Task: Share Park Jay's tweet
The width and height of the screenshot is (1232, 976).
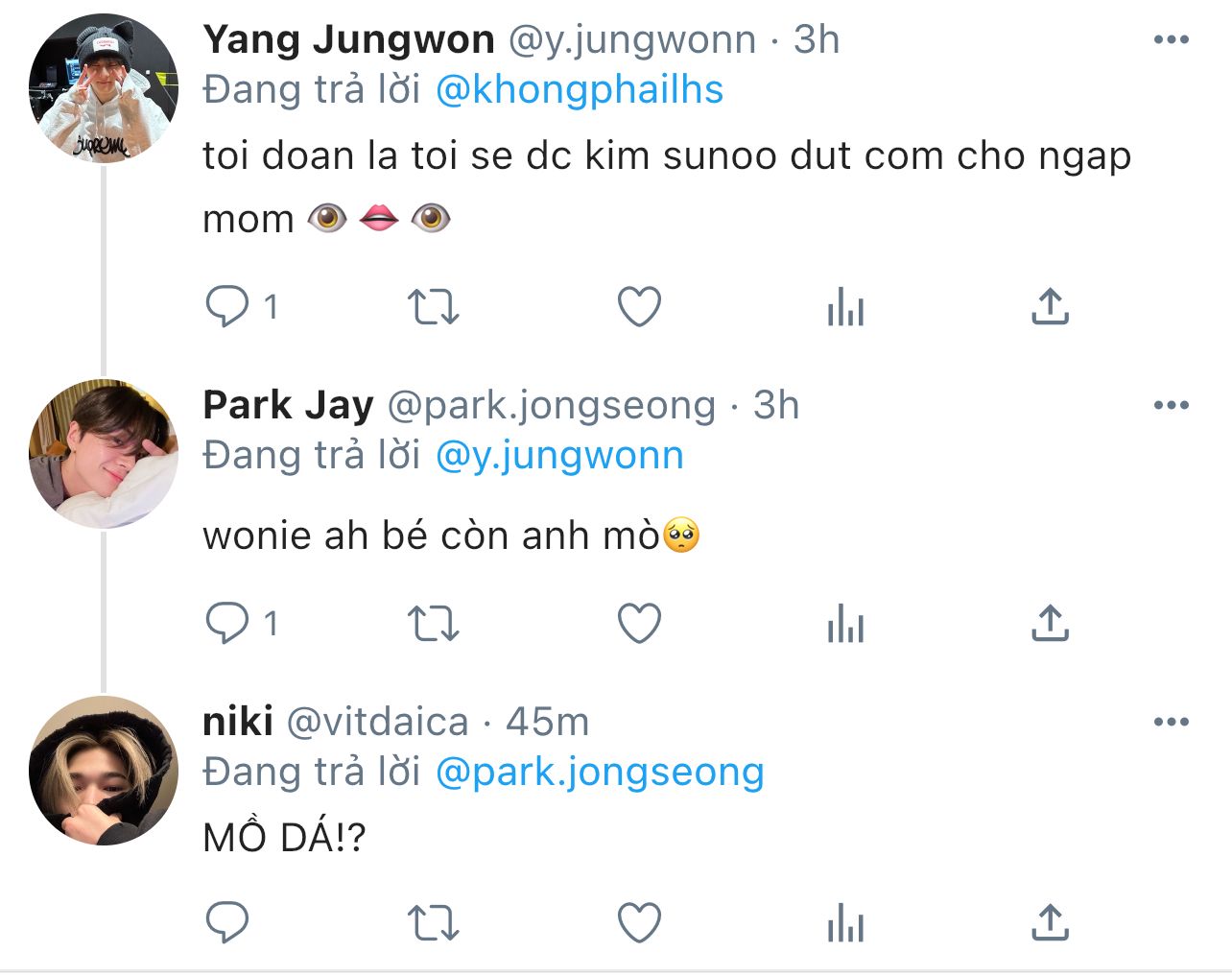Action: 1051,624
